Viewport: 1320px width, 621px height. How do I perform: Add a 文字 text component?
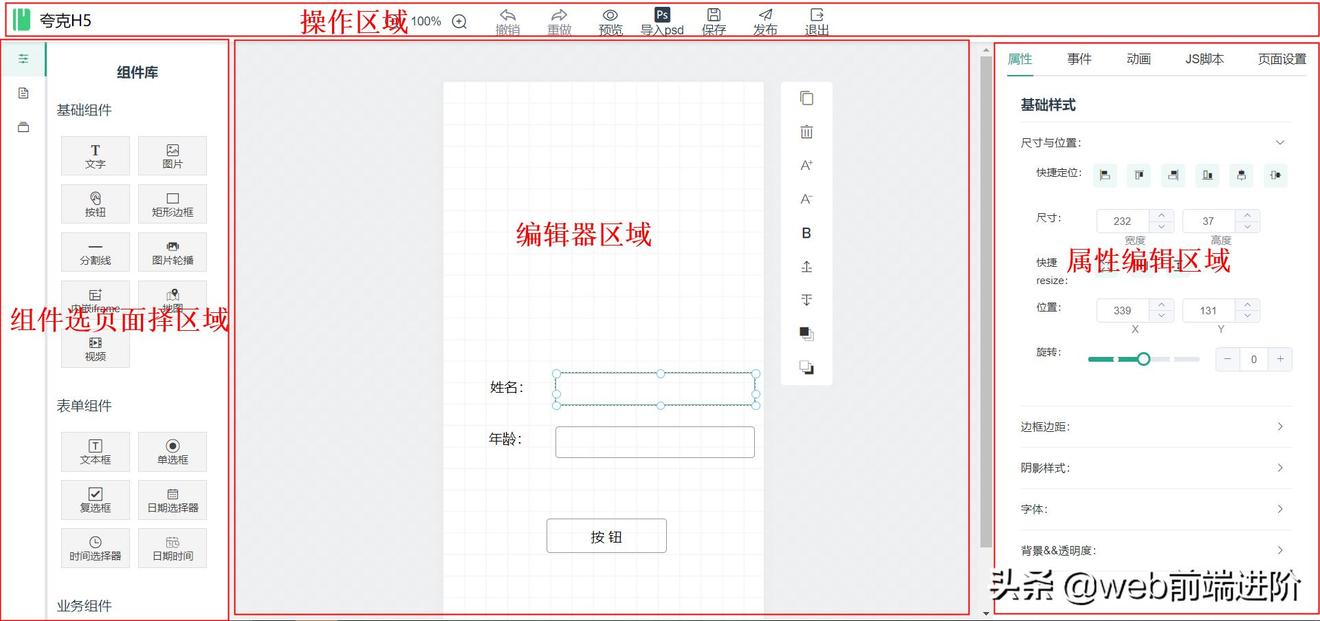[x=95, y=156]
